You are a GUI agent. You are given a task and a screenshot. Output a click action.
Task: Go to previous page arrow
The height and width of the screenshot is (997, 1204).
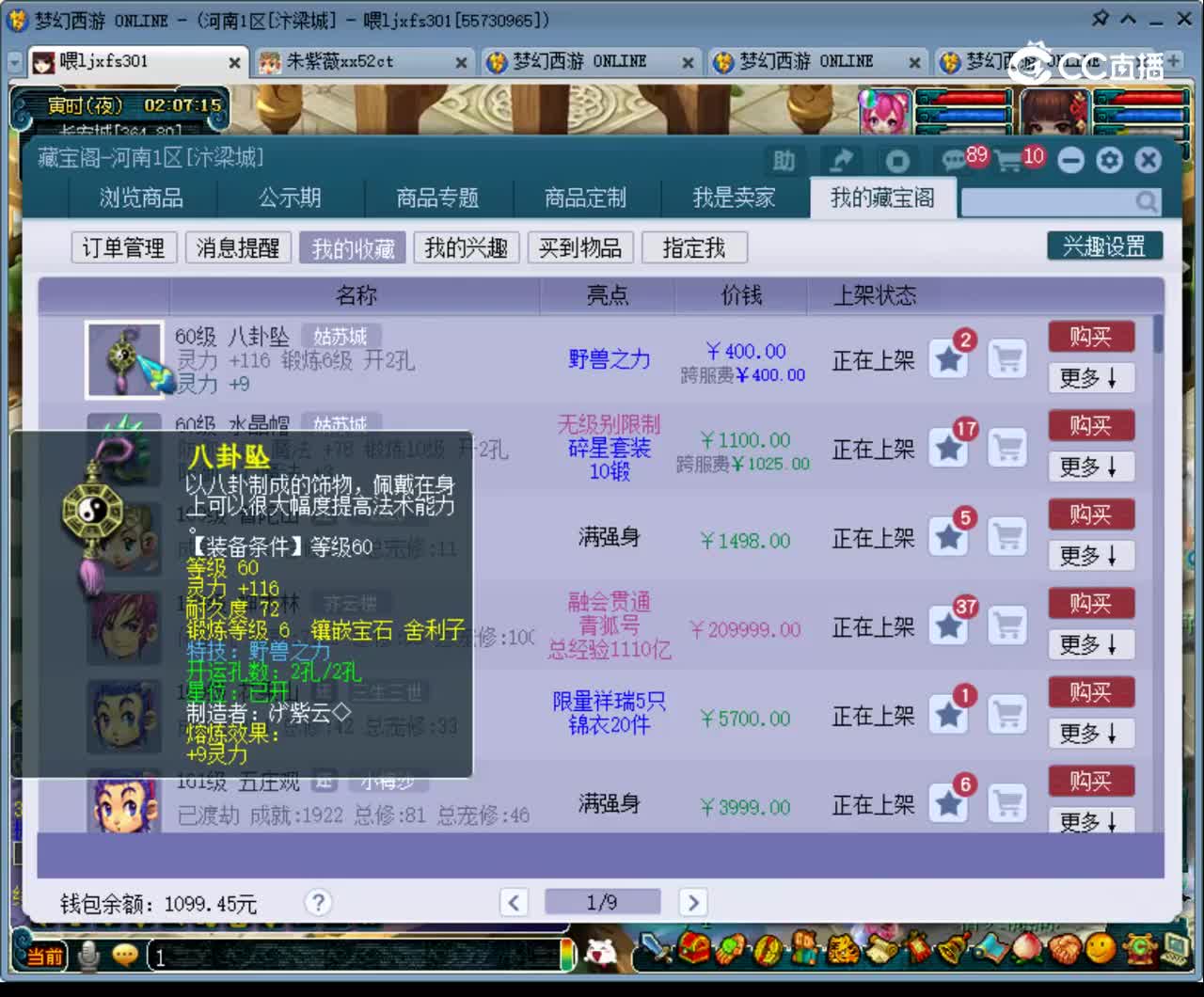click(514, 903)
